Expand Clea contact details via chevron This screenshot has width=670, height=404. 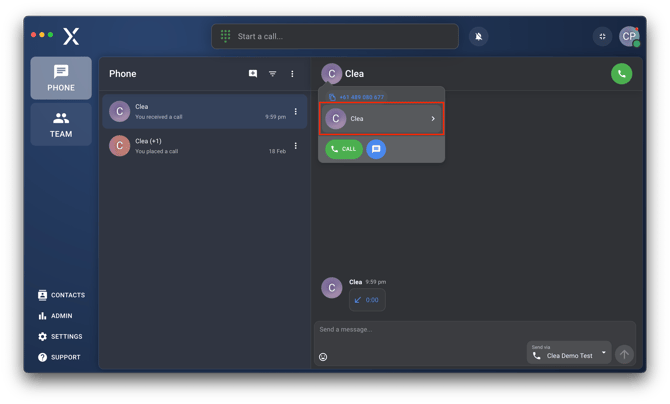[433, 119]
